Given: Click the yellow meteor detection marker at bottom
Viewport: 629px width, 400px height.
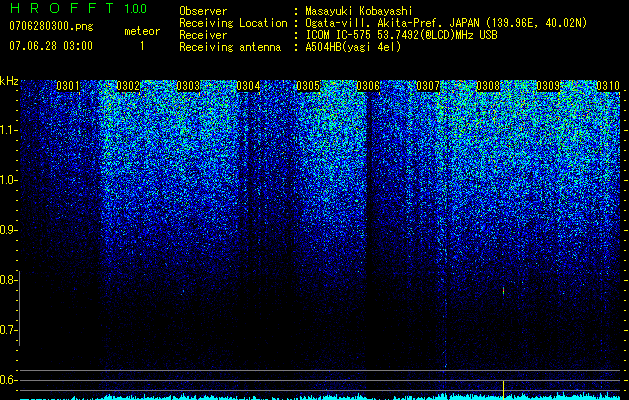Looking at the screenshot, I should point(503,388).
